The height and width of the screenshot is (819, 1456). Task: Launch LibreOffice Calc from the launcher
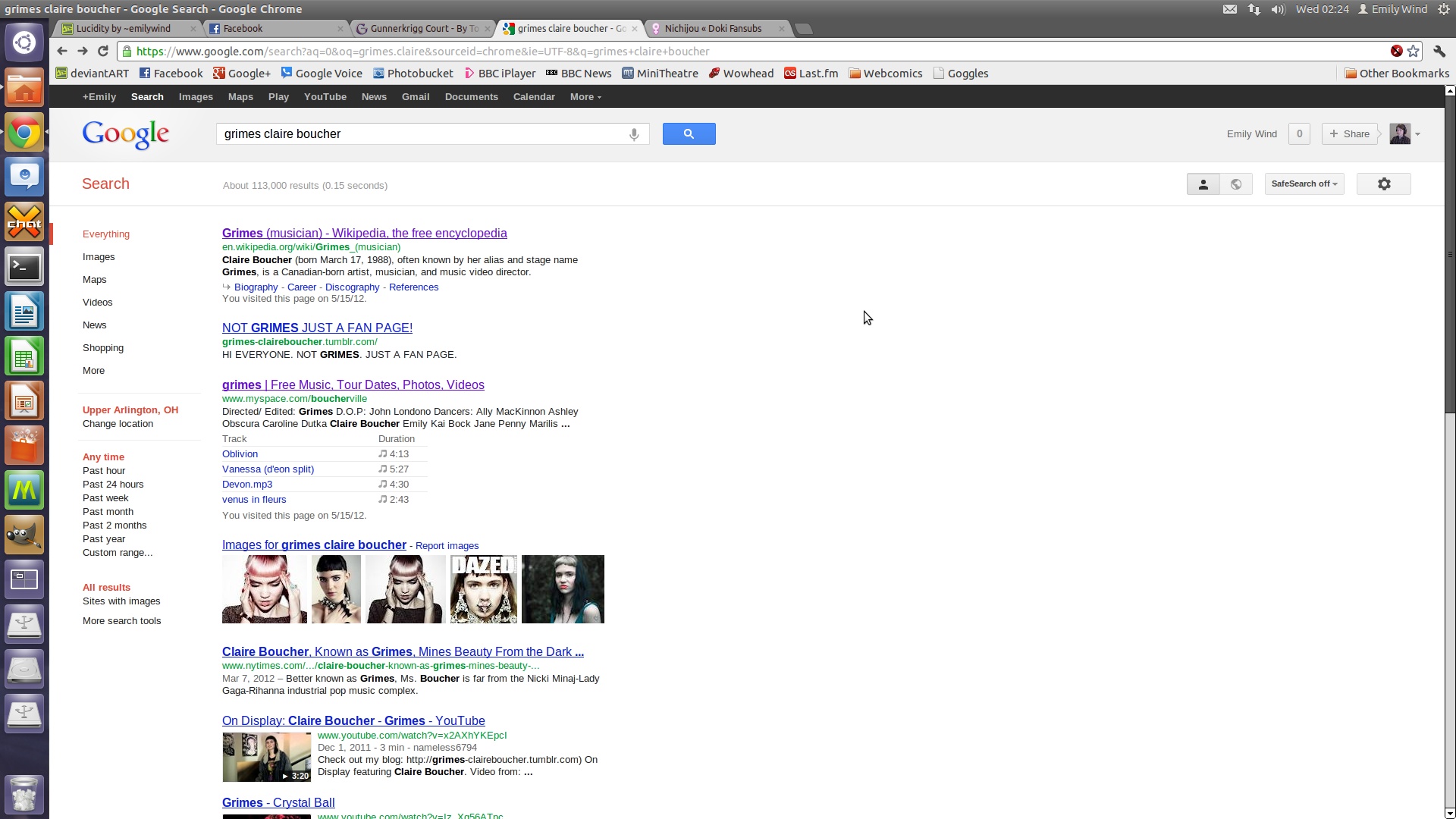(x=24, y=357)
